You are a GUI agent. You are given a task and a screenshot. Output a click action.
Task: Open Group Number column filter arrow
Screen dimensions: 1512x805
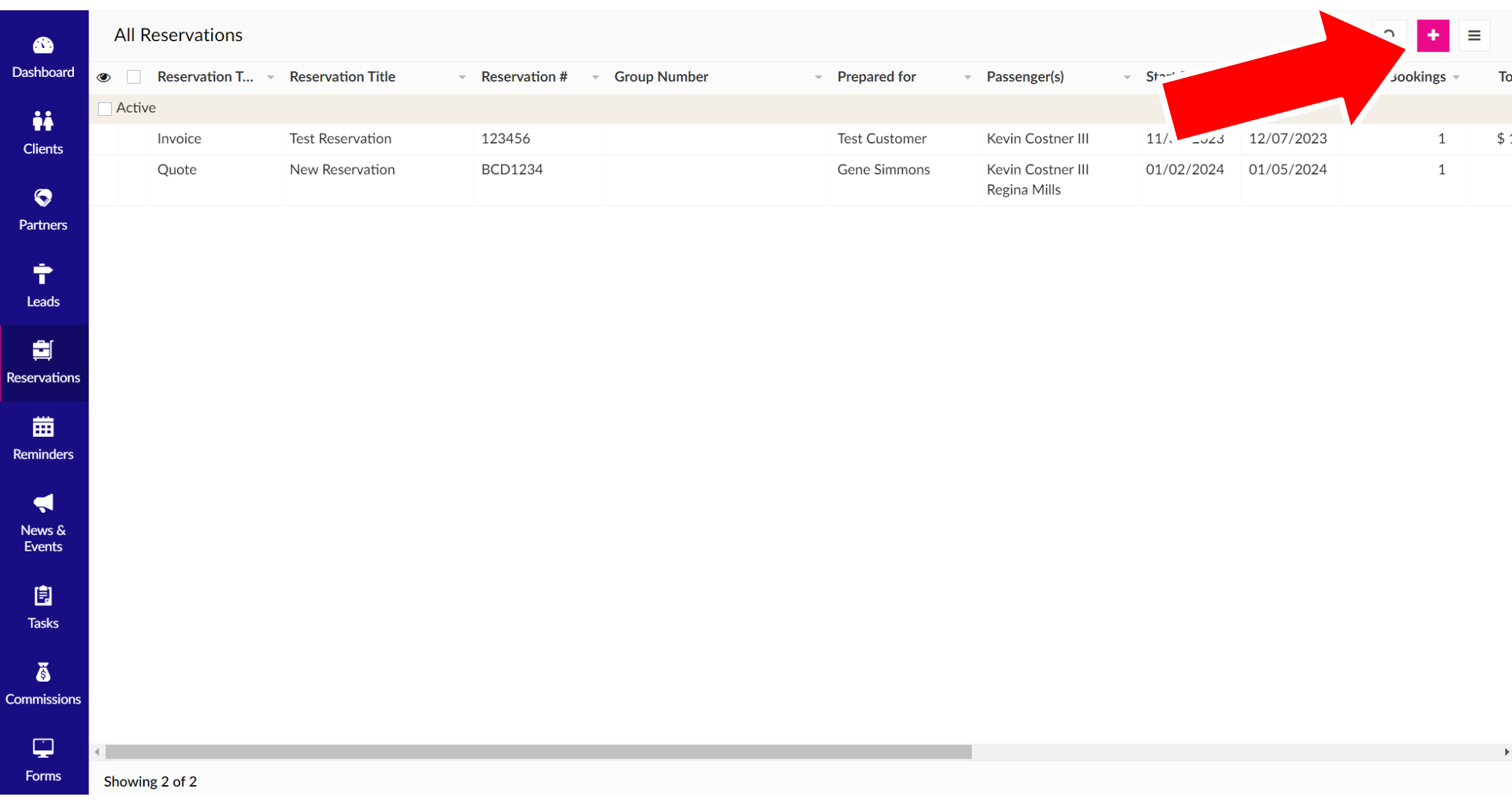(x=818, y=77)
